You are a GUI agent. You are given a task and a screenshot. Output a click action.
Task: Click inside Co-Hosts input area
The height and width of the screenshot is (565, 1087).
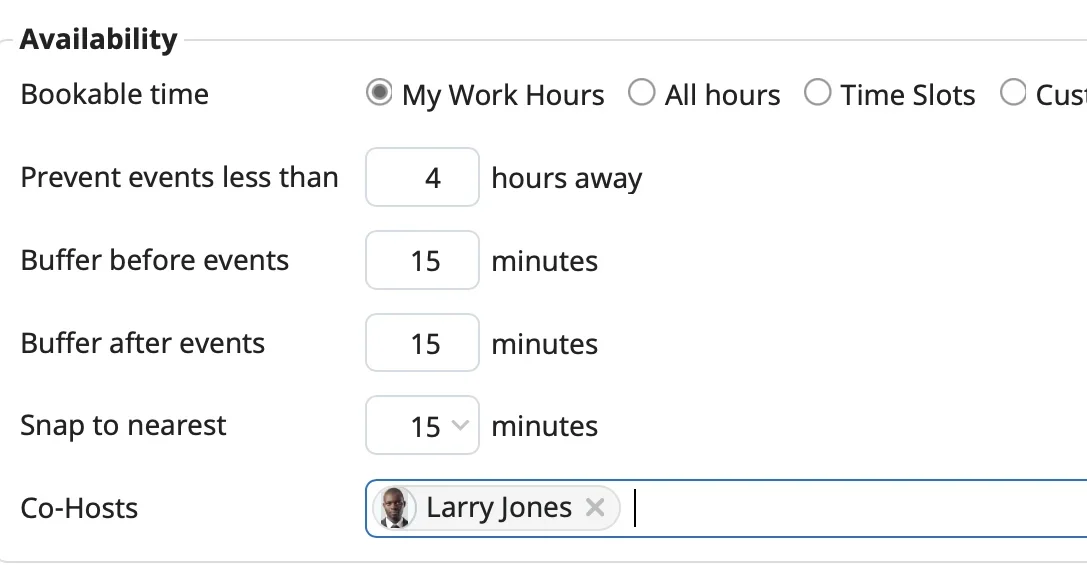tap(853, 508)
